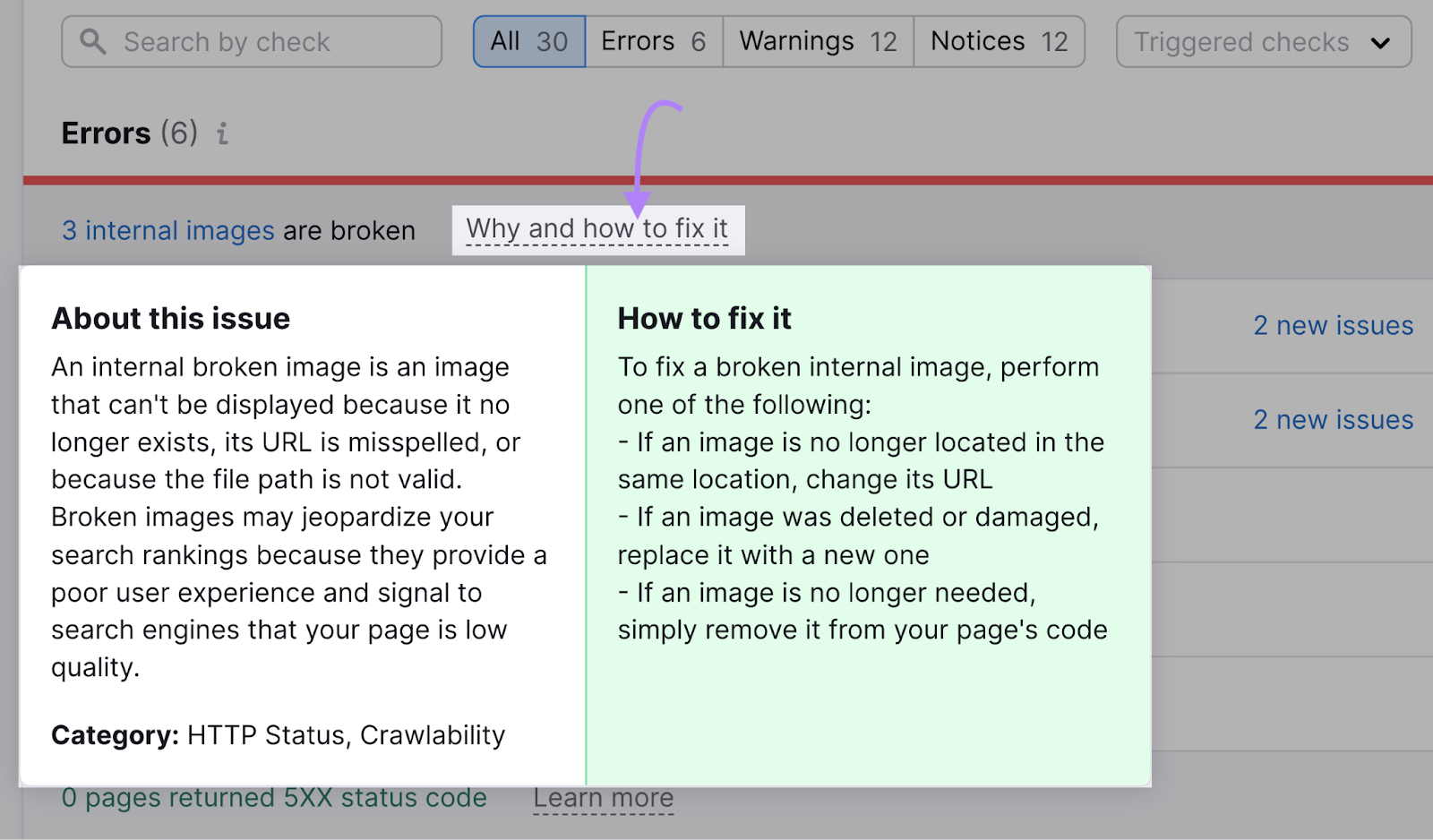Image resolution: width=1433 pixels, height=840 pixels.
Task: Click the info icon next to Errors
Action: coord(221,134)
